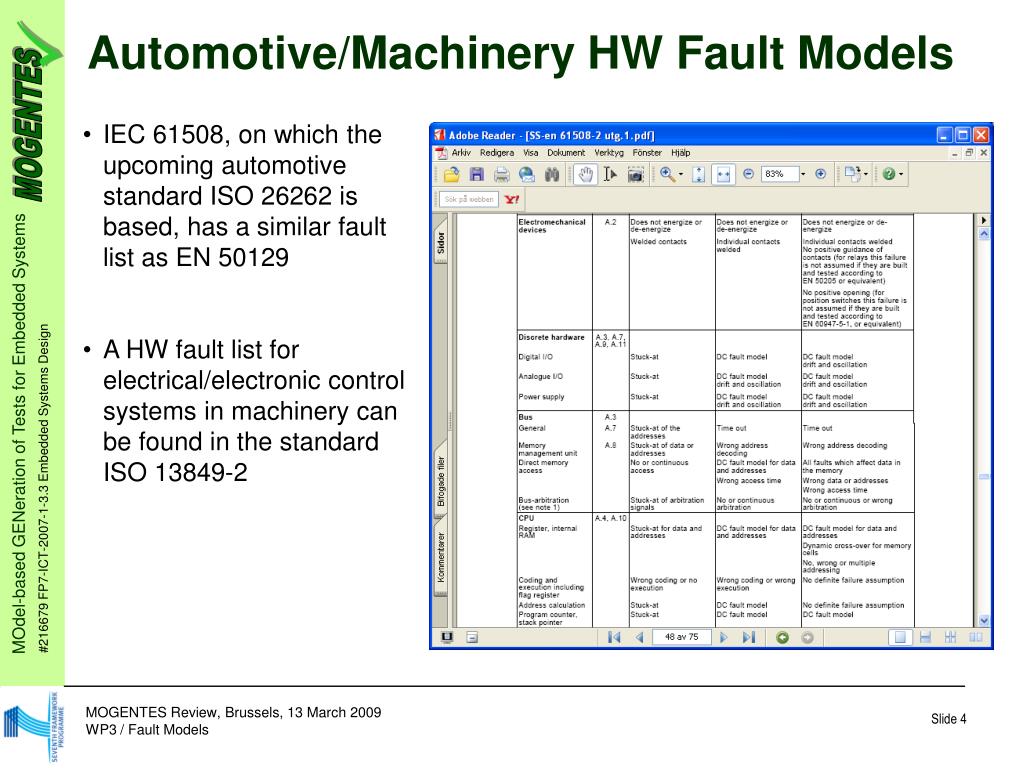Click the Save floppy disk icon
Screen dimensions: 1024x768
click(477, 174)
